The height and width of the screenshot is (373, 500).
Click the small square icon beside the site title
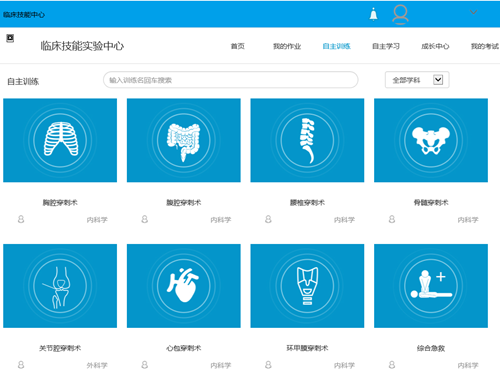(10, 38)
